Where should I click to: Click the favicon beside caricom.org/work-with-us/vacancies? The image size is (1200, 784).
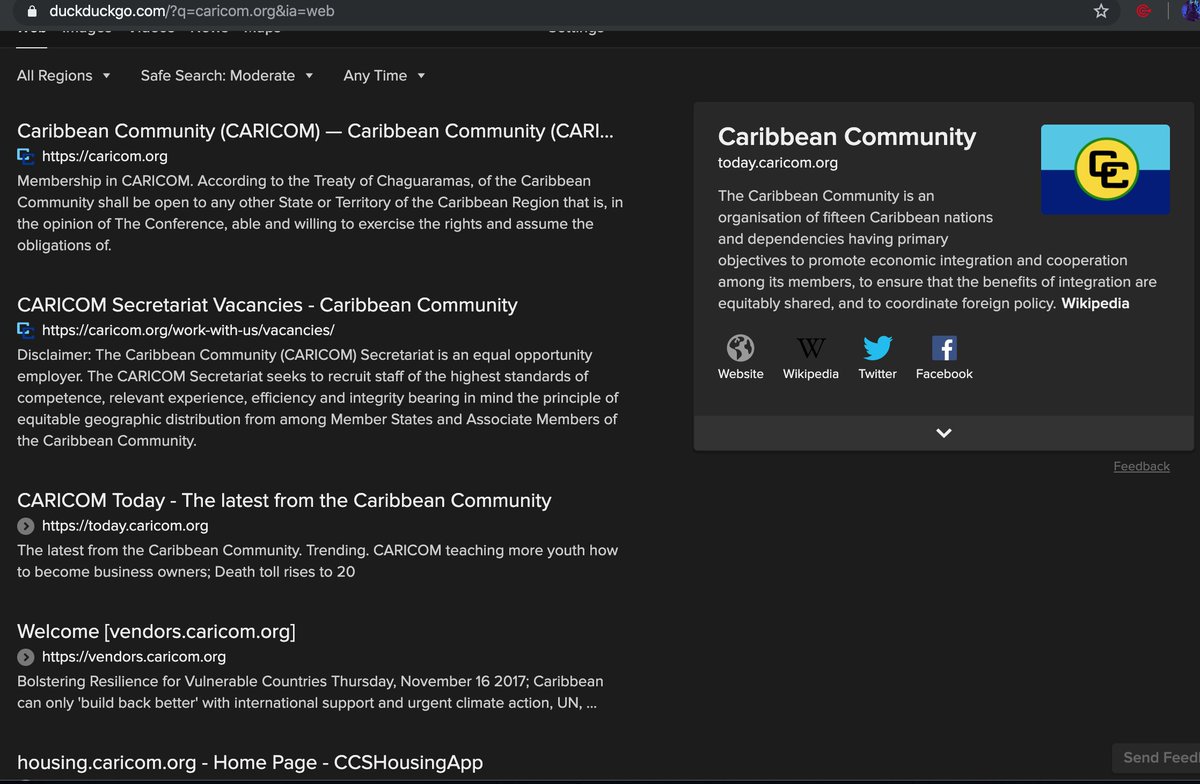point(26,330)
